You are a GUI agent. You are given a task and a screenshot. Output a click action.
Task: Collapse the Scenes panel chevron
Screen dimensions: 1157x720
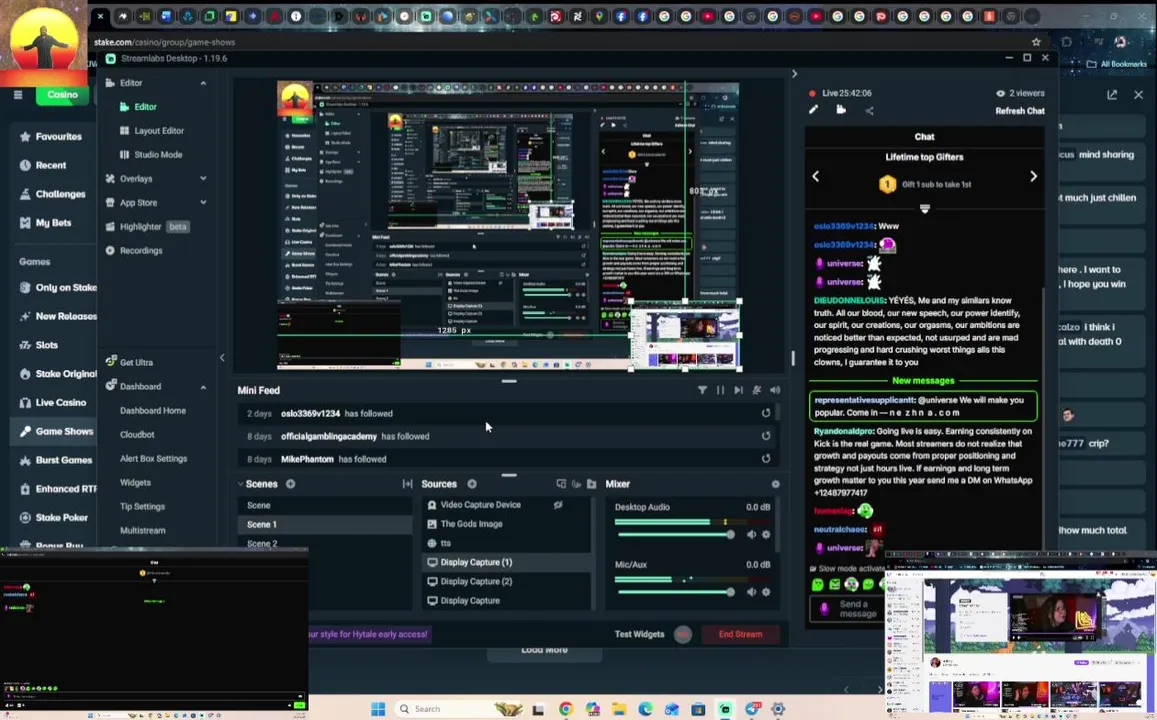[241, 485]
